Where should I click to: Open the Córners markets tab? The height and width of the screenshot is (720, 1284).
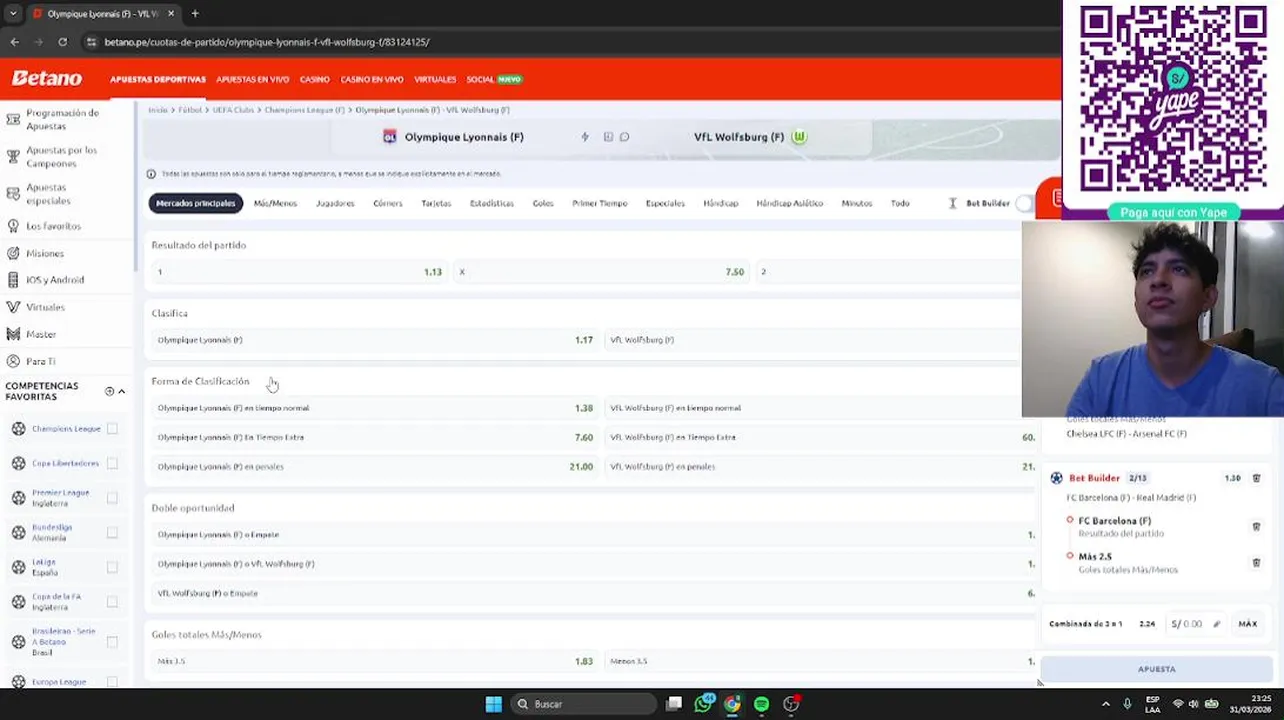tap(388, 203)
